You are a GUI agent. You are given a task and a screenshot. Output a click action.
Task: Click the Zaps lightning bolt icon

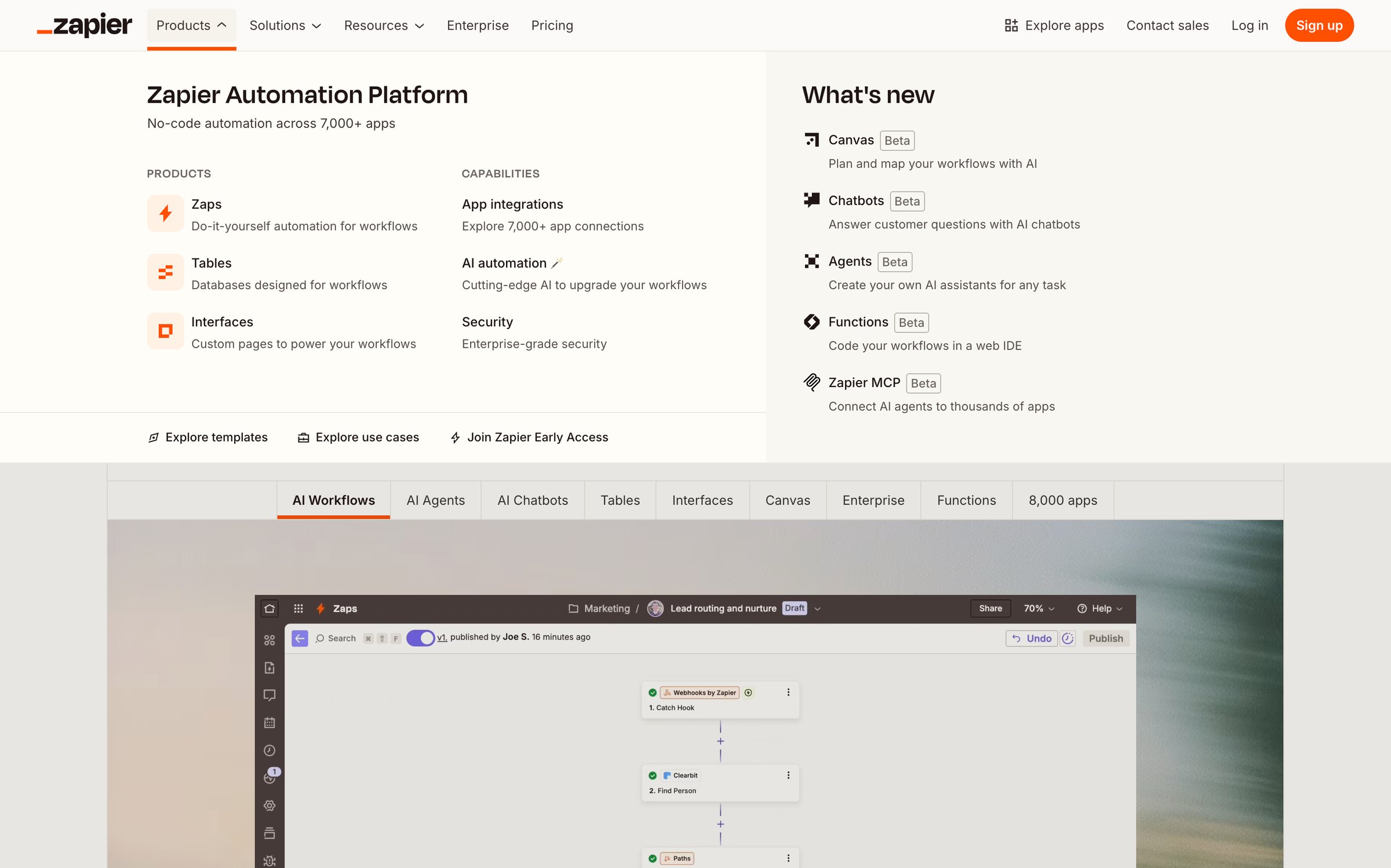click(165, 213)
